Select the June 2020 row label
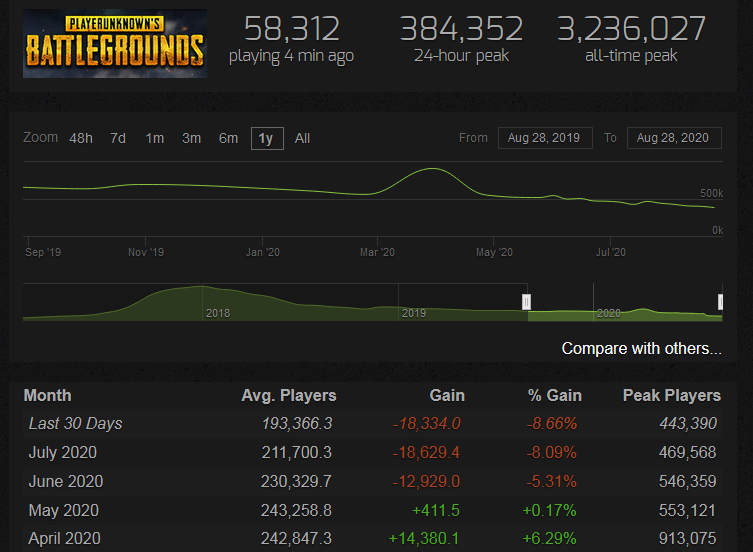The width and height of the screenshot is (753, 552). click(66, 481)
